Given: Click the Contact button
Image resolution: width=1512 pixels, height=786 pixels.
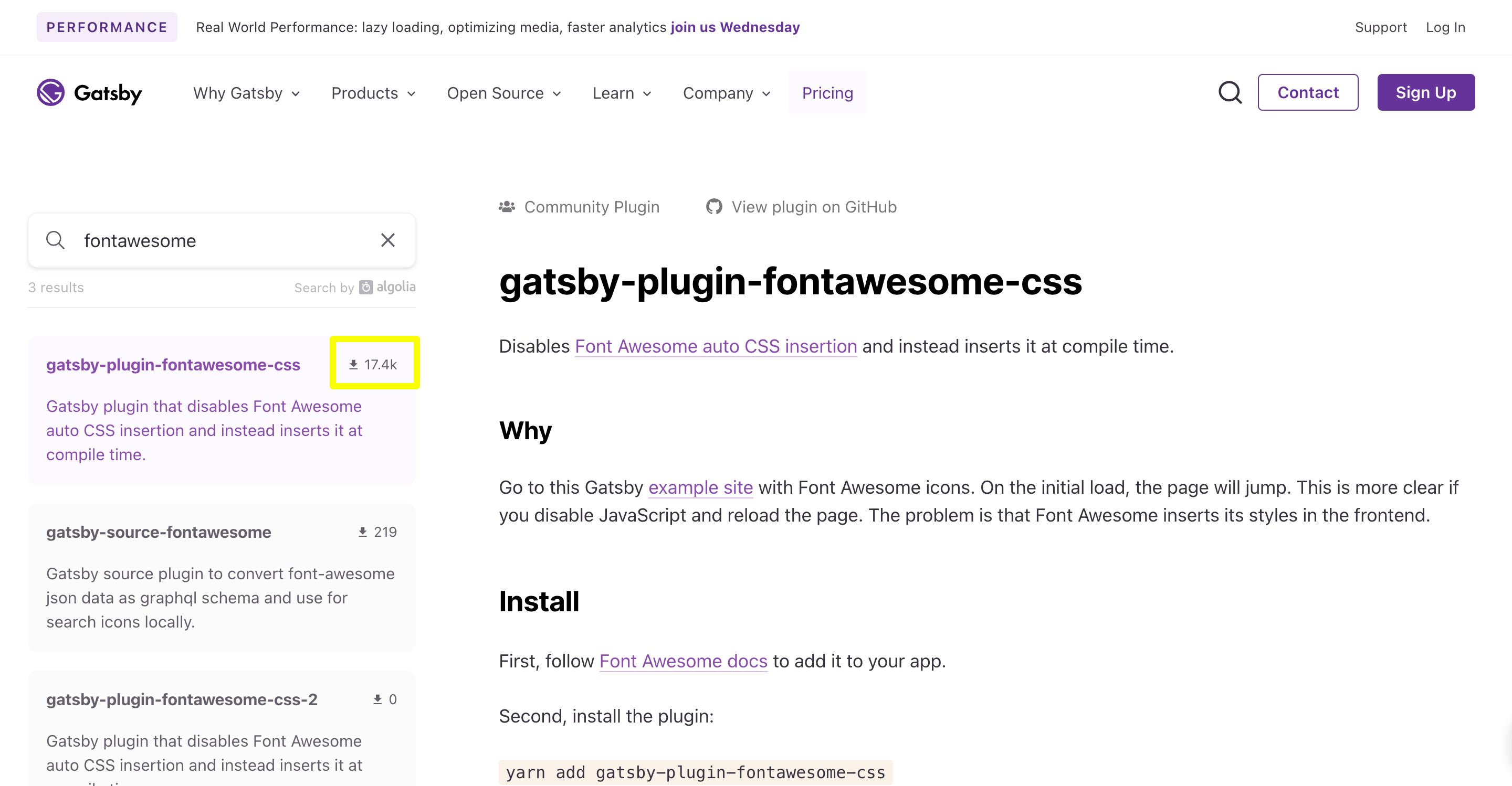Looking at the screenshot, I should (1308, 93).
